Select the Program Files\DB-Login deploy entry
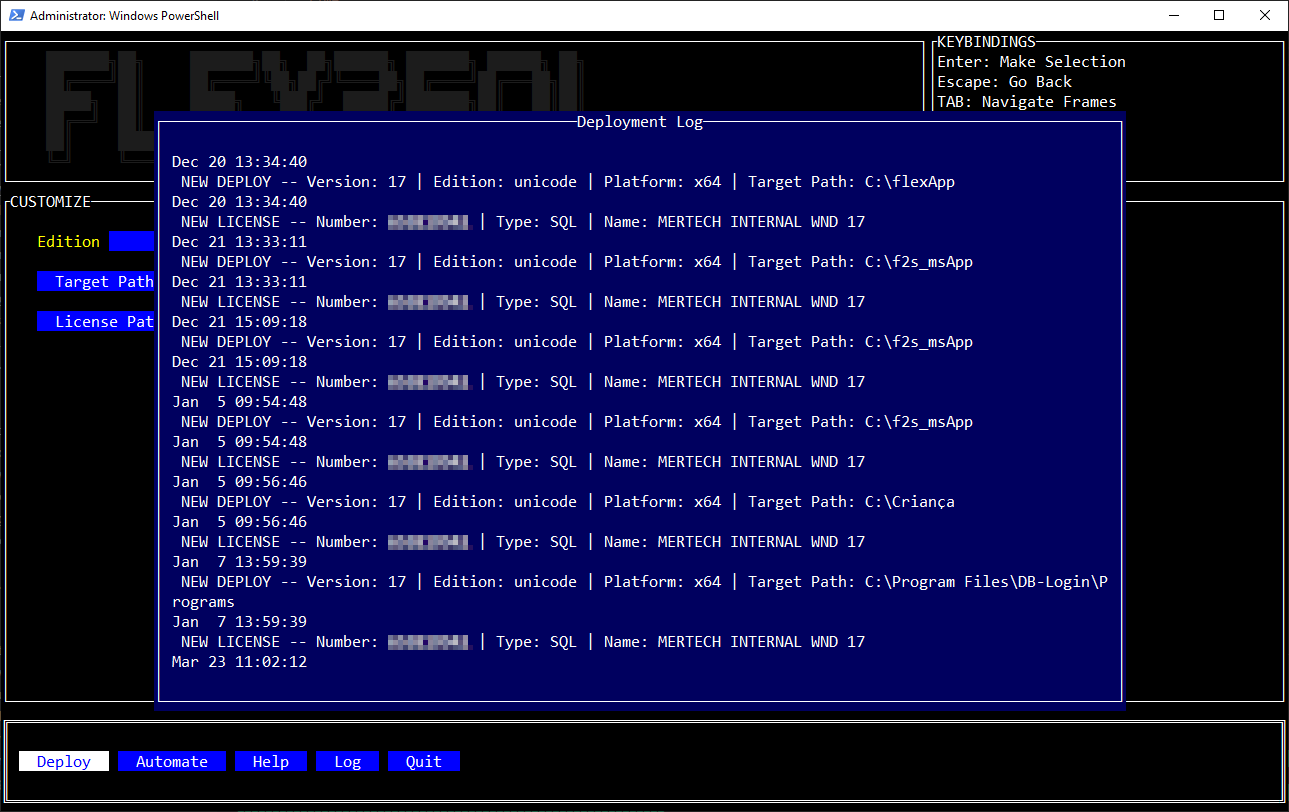This screenshot has height=812, width=1289. [x=640, y=582]
